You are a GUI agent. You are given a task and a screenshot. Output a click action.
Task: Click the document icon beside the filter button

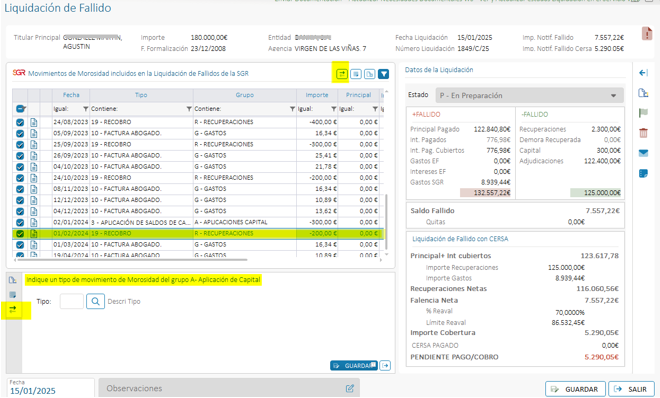370,74
